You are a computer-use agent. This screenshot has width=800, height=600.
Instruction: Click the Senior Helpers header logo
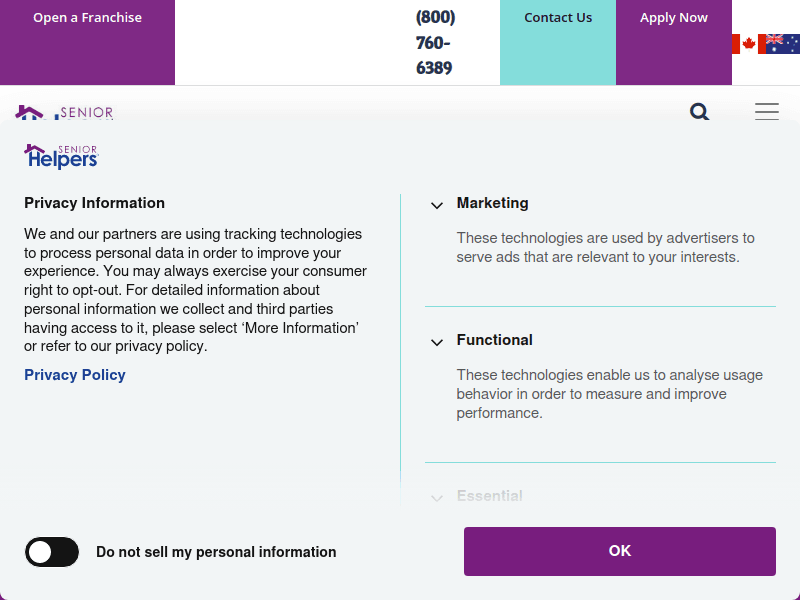(64, 112)
